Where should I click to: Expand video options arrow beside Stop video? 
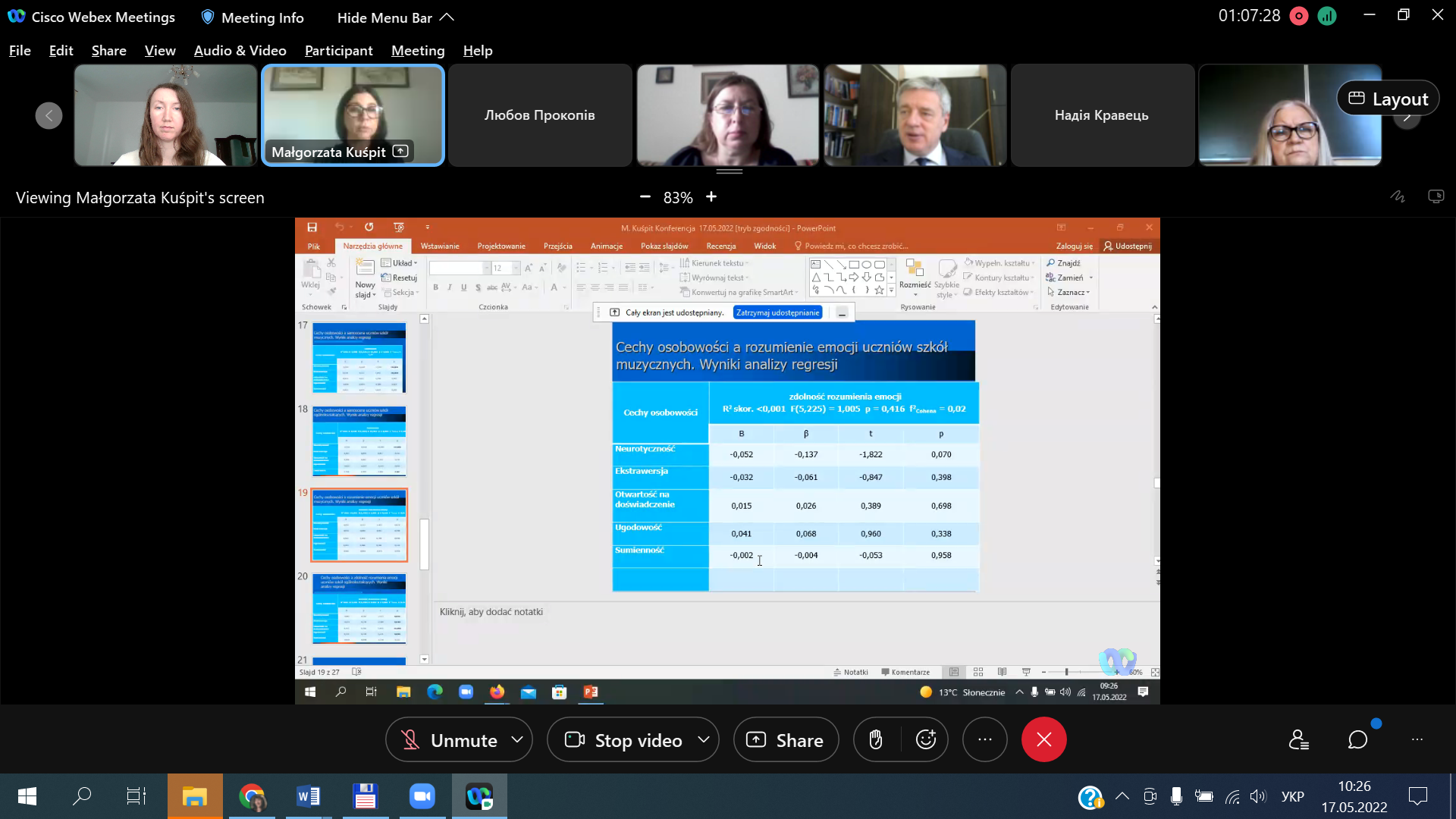(704, 739)
